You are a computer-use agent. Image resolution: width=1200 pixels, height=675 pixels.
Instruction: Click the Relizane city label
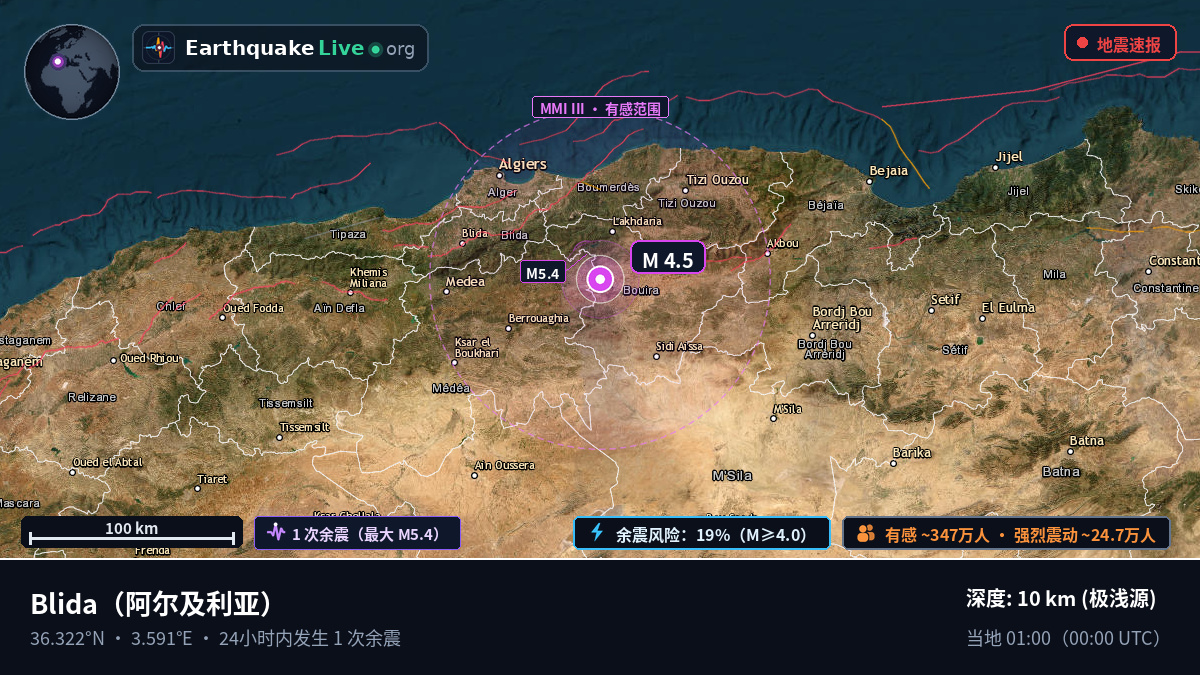click(92, 397)
